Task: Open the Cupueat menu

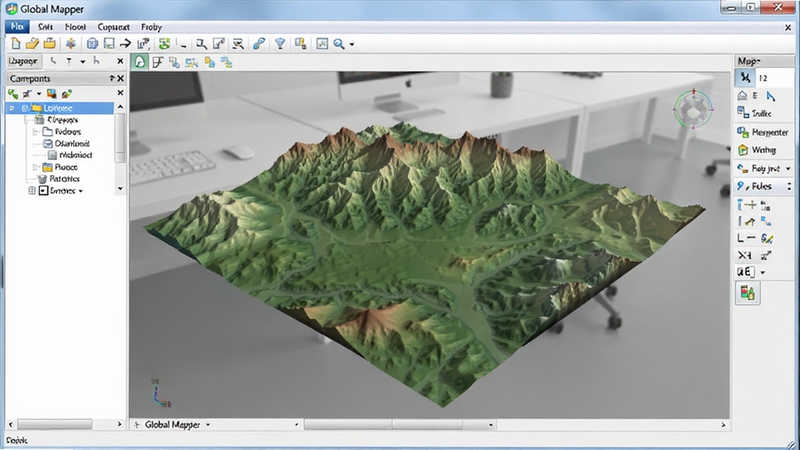Action: point(113,27)
